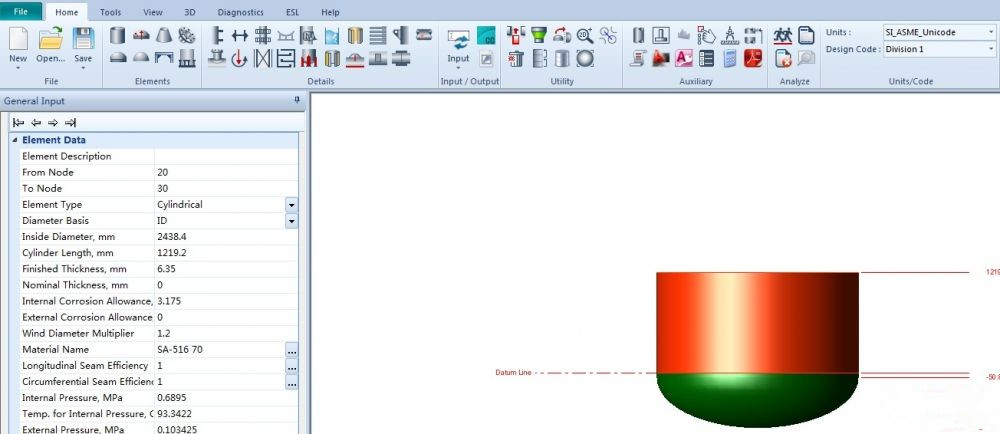The image size is (1000, 434).
Task: Click Circumferential Seam Efficiency ellipsis button
Action: 291,382
